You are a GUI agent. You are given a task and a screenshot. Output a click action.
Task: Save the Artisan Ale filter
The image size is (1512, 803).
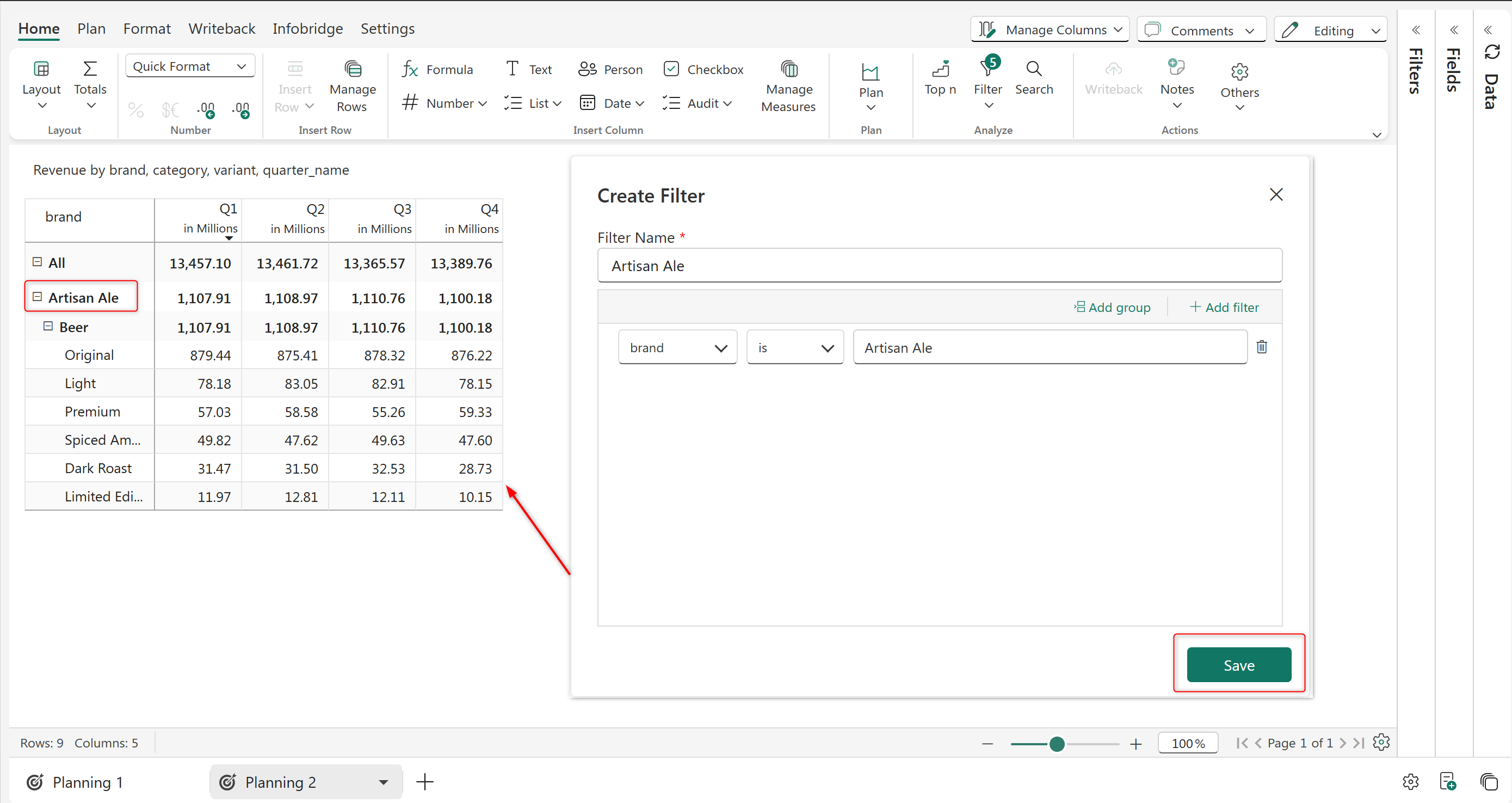click(1238, 665)
